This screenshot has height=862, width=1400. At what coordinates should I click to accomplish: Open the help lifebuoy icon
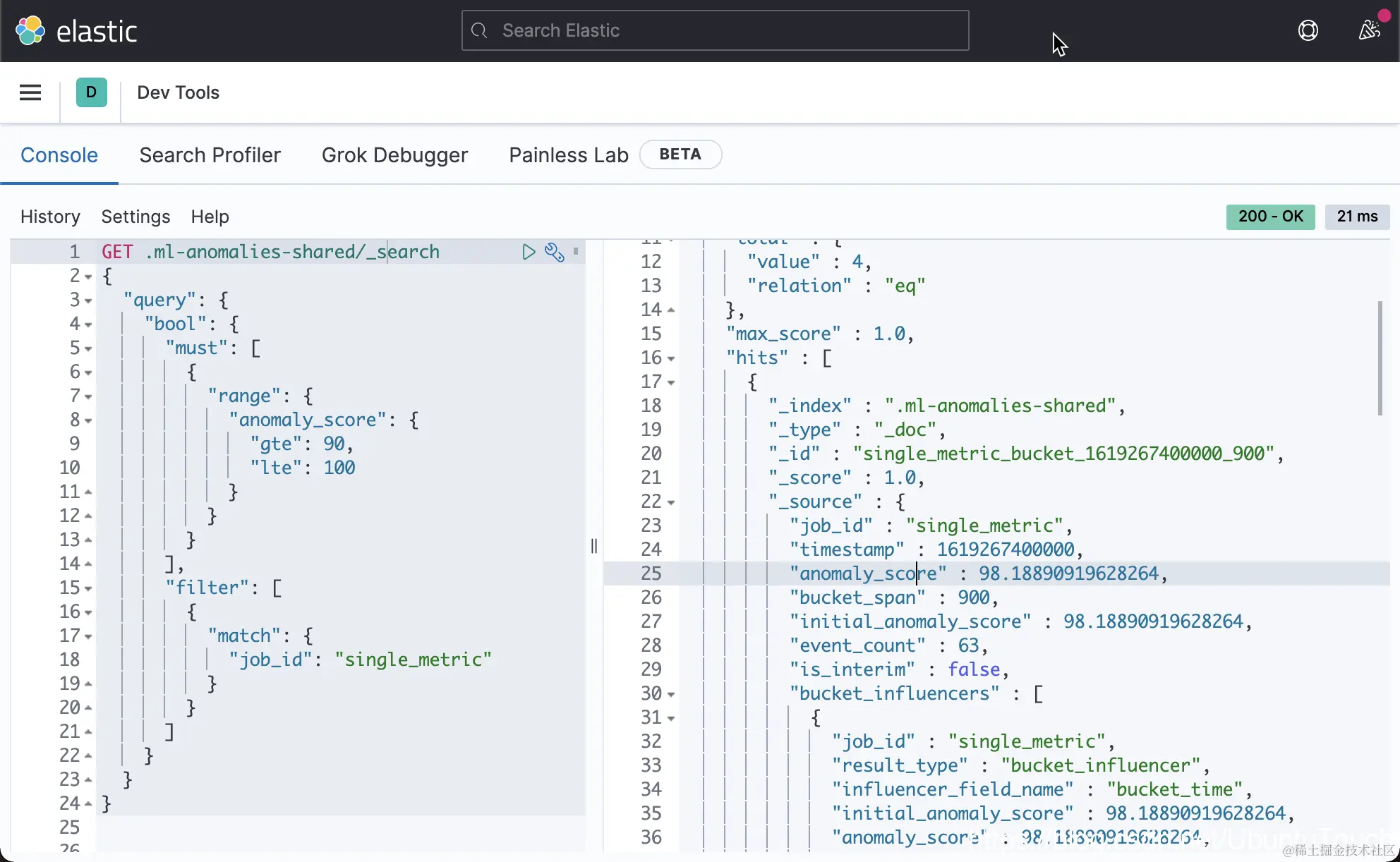[1308, 30]
